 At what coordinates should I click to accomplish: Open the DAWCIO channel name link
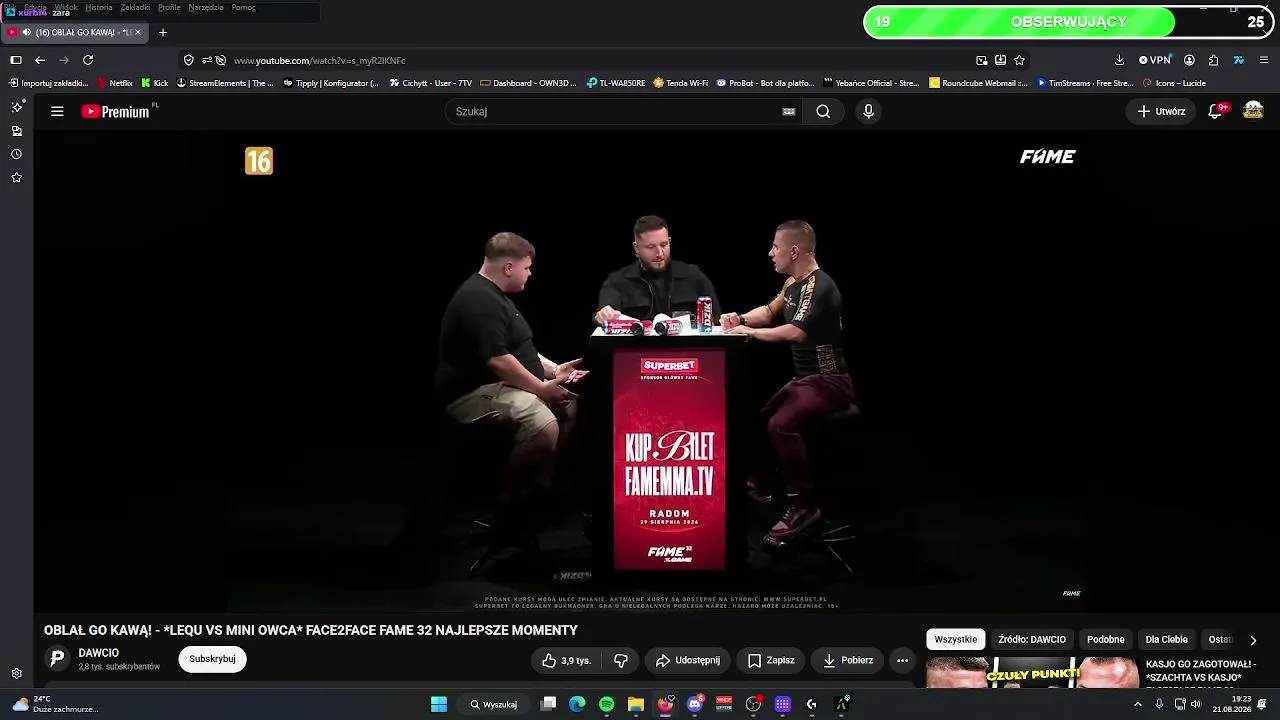(x=99, y=653)
